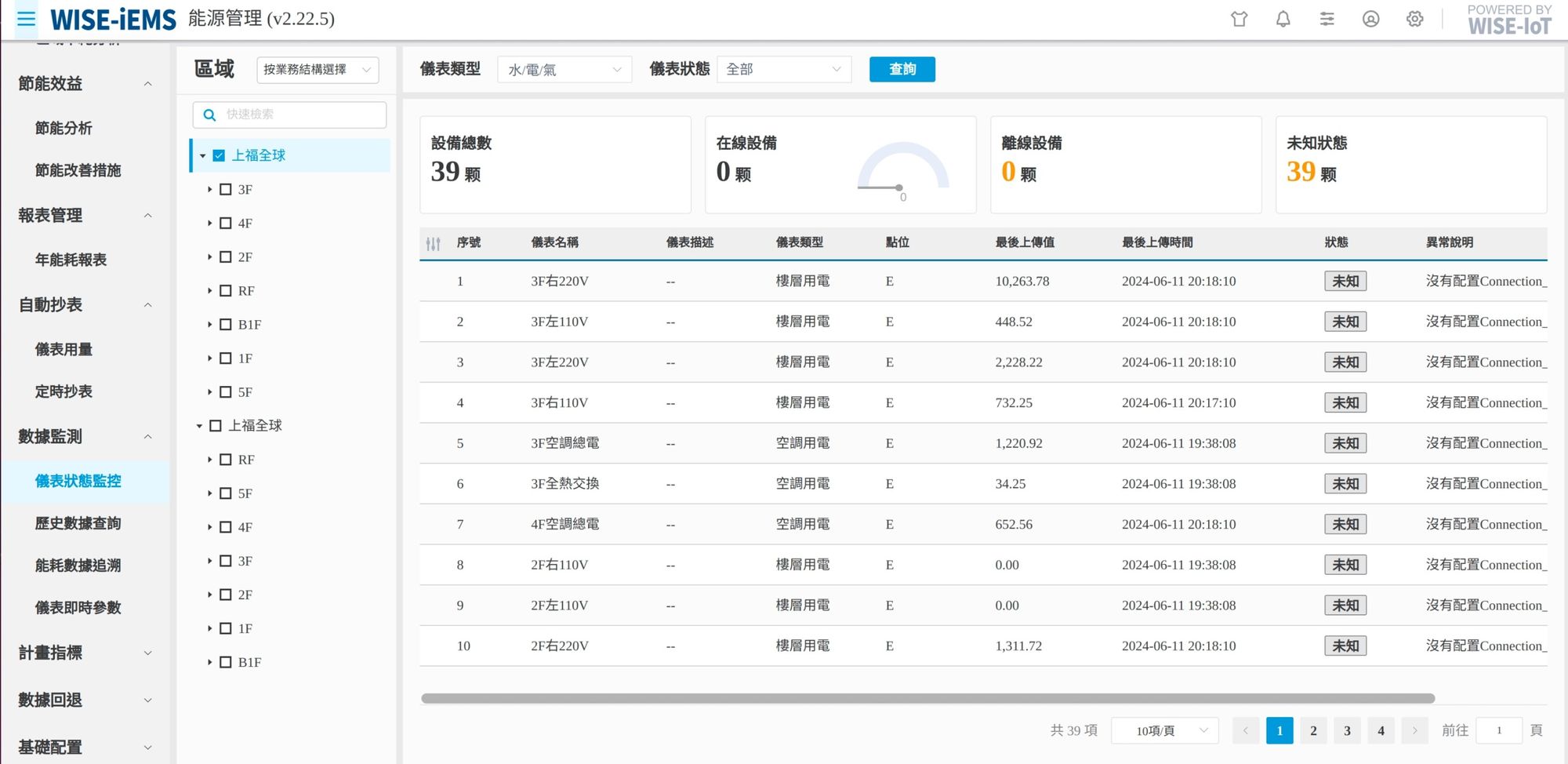
Task: Open the sliders settings icon in header
Action: coord(1327,19)
